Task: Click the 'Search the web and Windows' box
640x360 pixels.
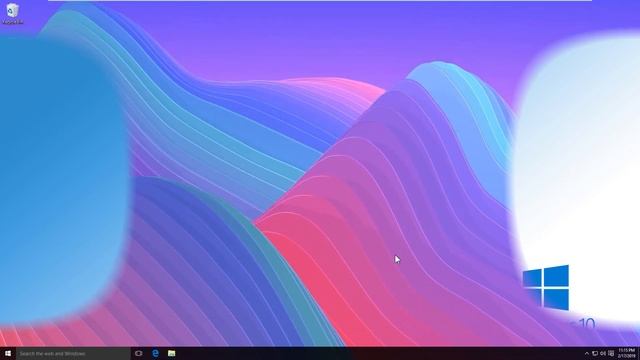Action: tap(73, 353)
